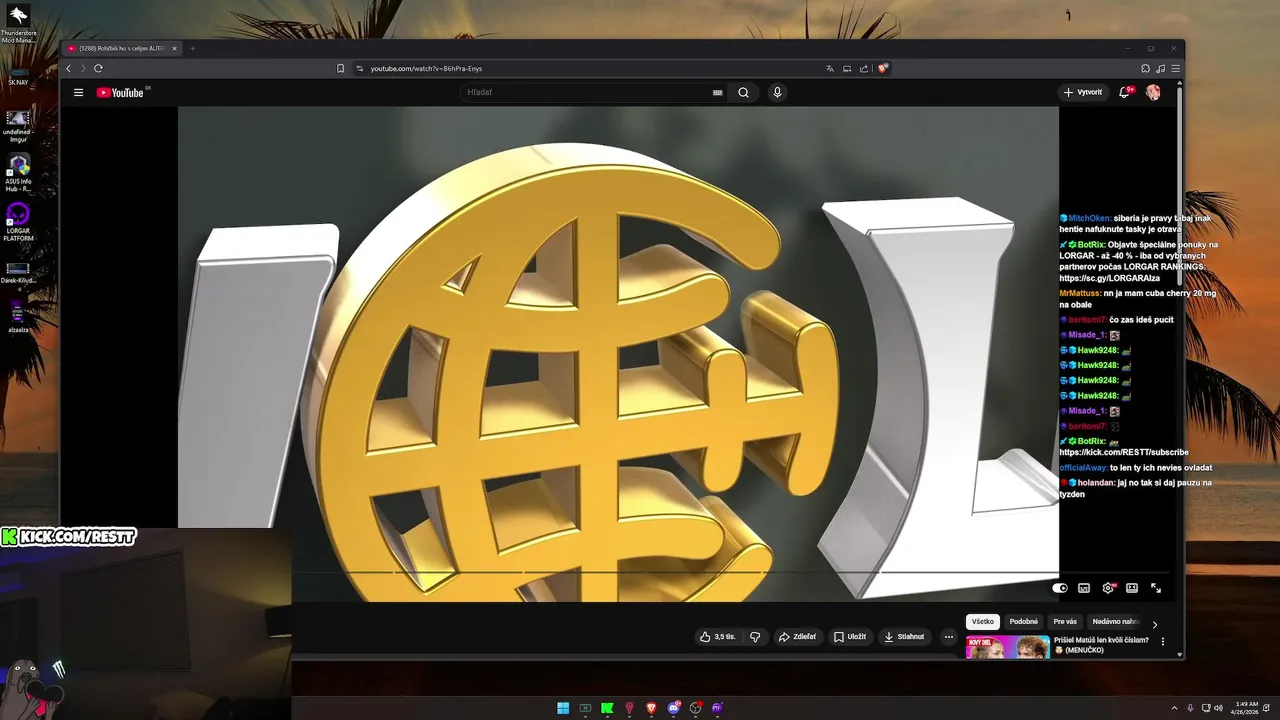Select the Všetko filter chip

pos(983,621)
